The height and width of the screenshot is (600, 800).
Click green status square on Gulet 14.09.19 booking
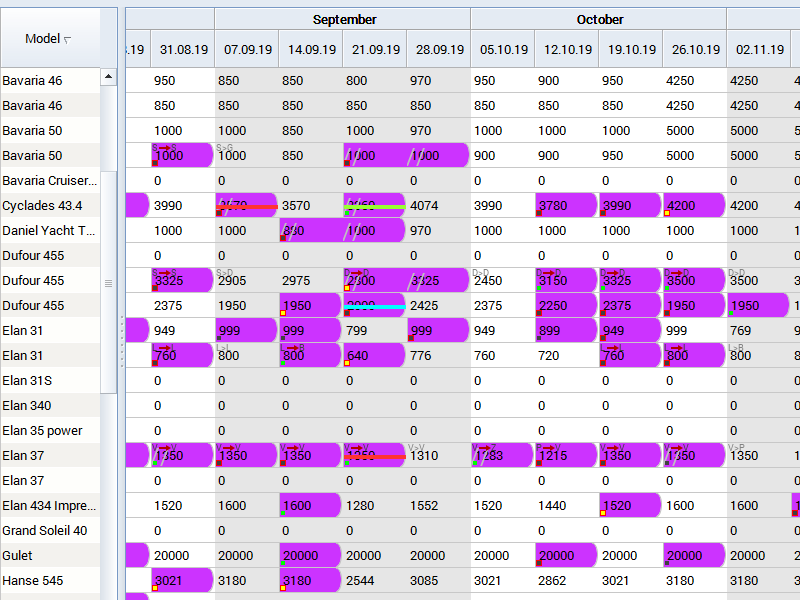(284, 563)
